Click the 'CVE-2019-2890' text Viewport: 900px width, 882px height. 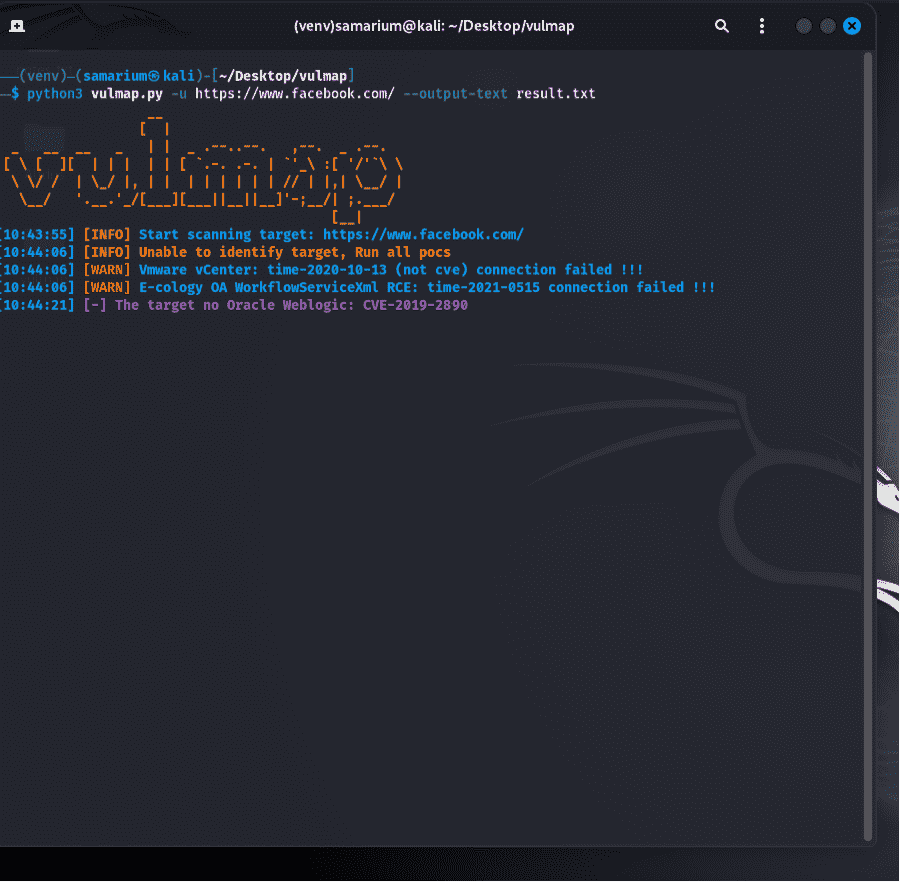tap(415, 305)
